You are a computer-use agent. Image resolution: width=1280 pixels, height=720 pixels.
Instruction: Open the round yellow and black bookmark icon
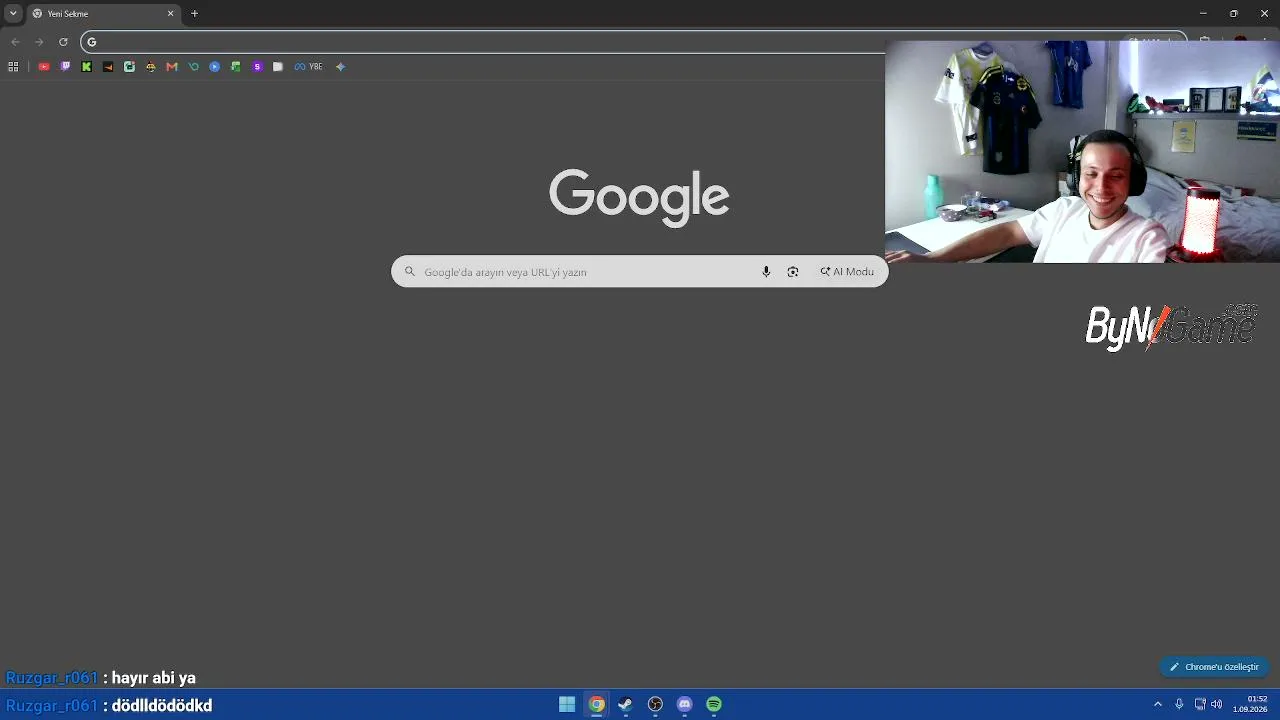(151, 67)
